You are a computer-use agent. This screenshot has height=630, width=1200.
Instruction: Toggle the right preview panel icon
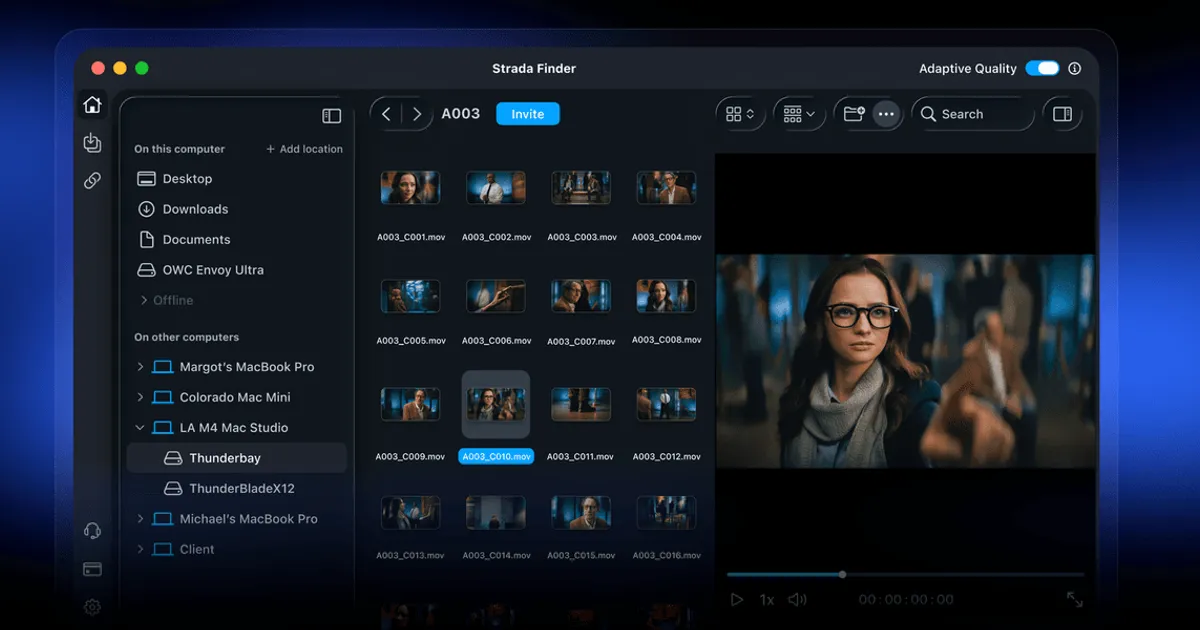pyautogui.click(x=1063, y=114)
